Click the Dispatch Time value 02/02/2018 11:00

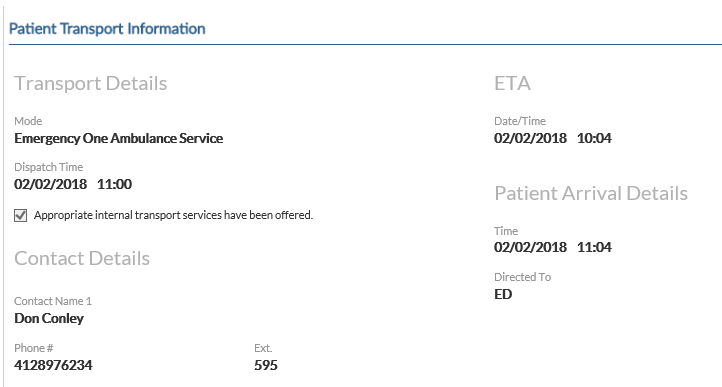coord(73,184)
